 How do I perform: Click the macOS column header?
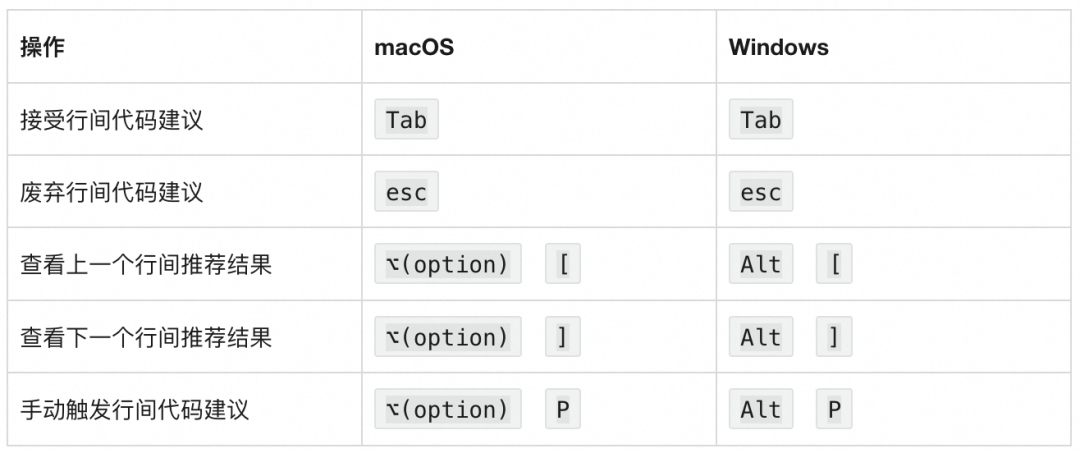tap(414, 47)
